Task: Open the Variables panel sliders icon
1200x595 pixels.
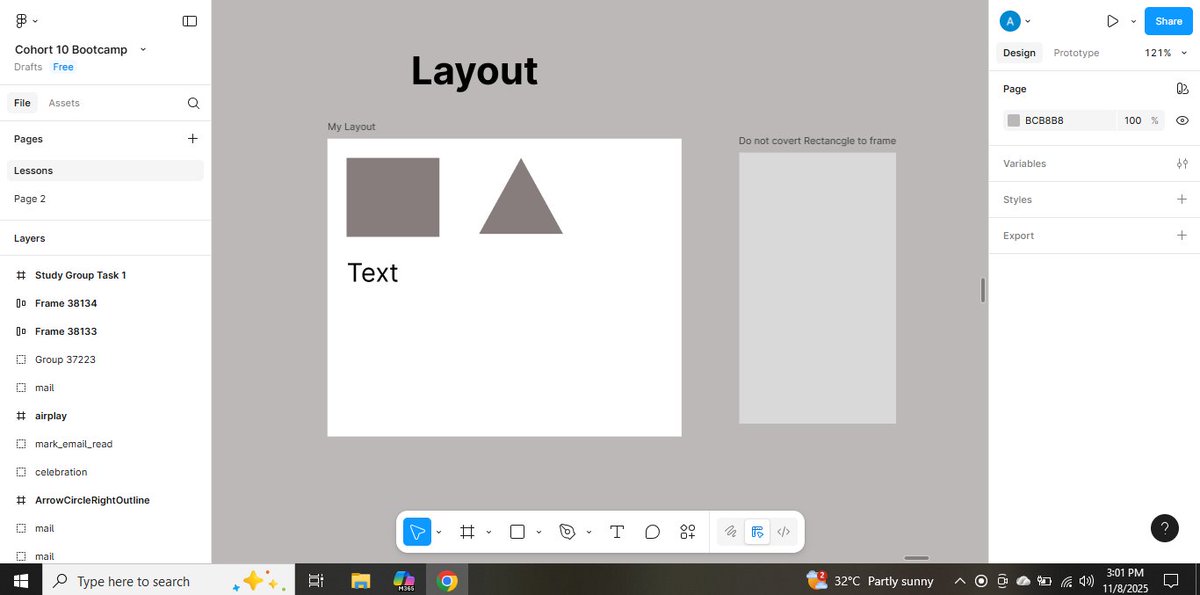Action: [x=1182, y=163]
